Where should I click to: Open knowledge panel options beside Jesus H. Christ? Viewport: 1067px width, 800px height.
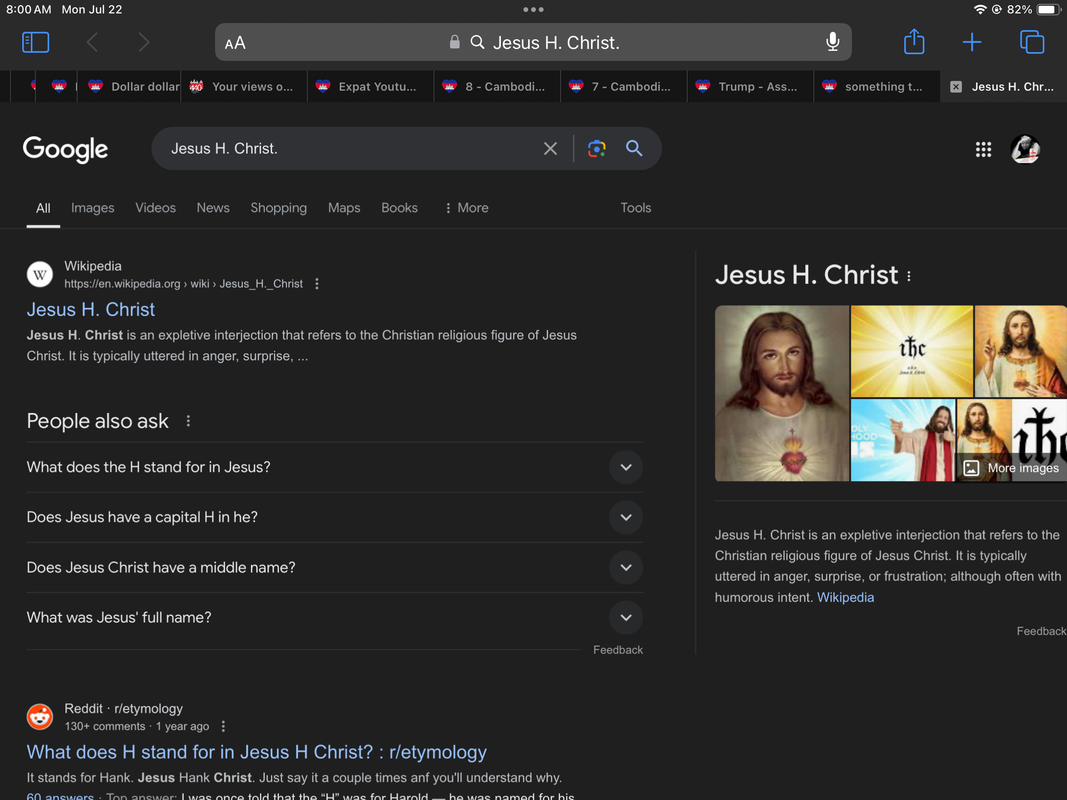point(908,276)
